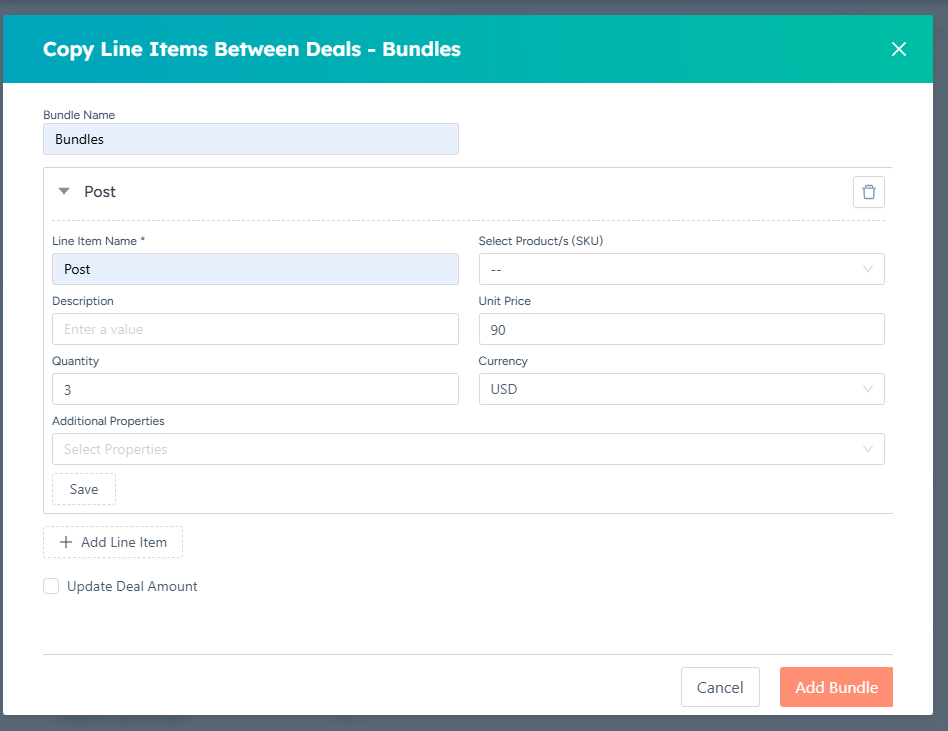Click the Currency label

[503, 361]
